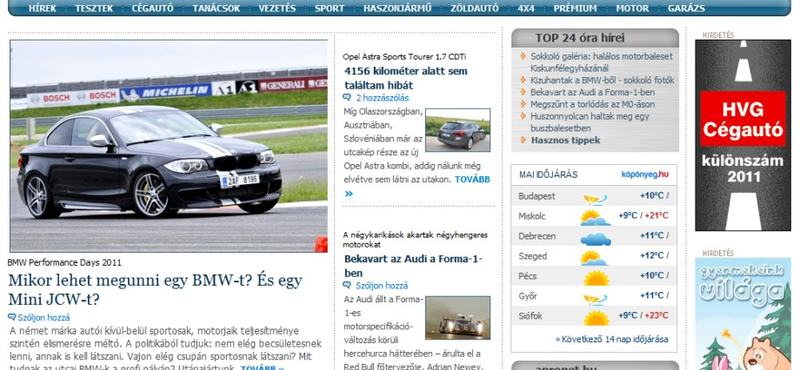Open Következő 14 nap időjárása forecast link
The height and width of the screenshot is (370, 800).
pyautogui.click(x=611, y=339)
